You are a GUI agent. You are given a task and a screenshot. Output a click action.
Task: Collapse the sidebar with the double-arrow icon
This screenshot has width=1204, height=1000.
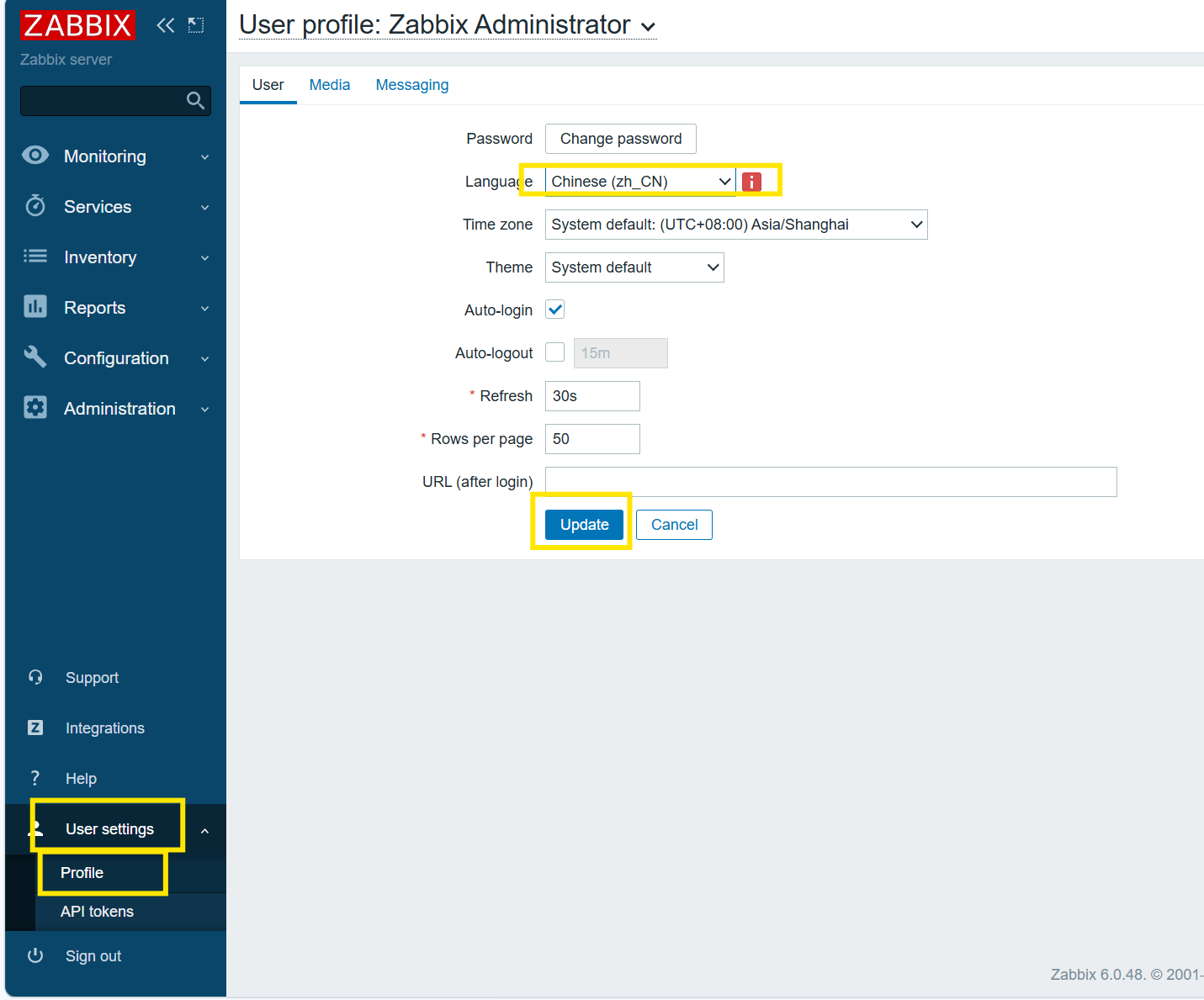(166, 25)
